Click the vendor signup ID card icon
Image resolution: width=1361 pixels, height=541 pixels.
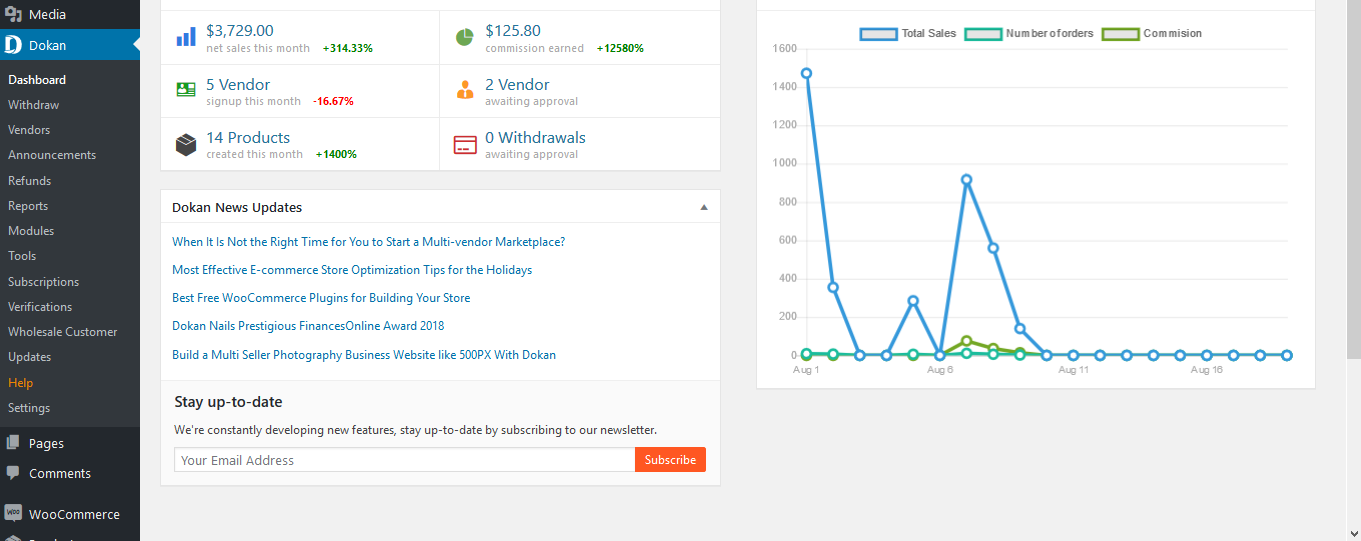coord(186,90)
